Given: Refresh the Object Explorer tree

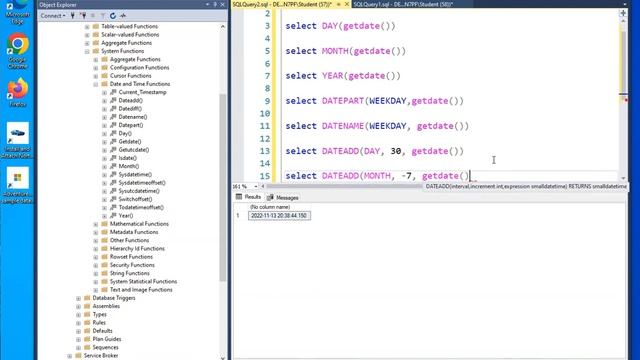Looking at the screenshot, I should (x=113, y=16).
